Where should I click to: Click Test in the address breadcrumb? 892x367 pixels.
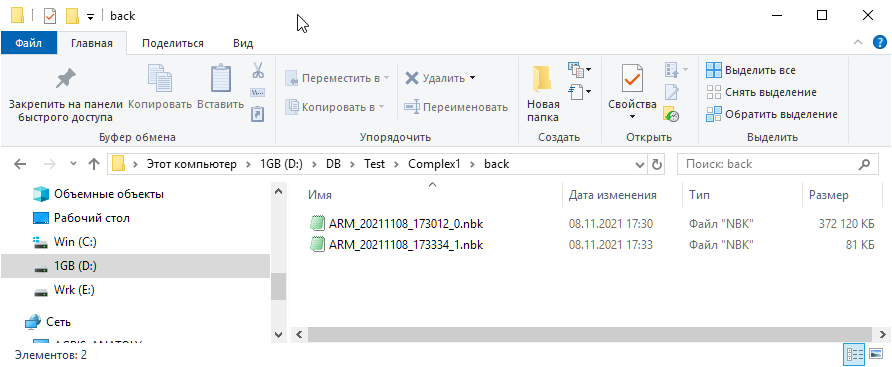374,164
